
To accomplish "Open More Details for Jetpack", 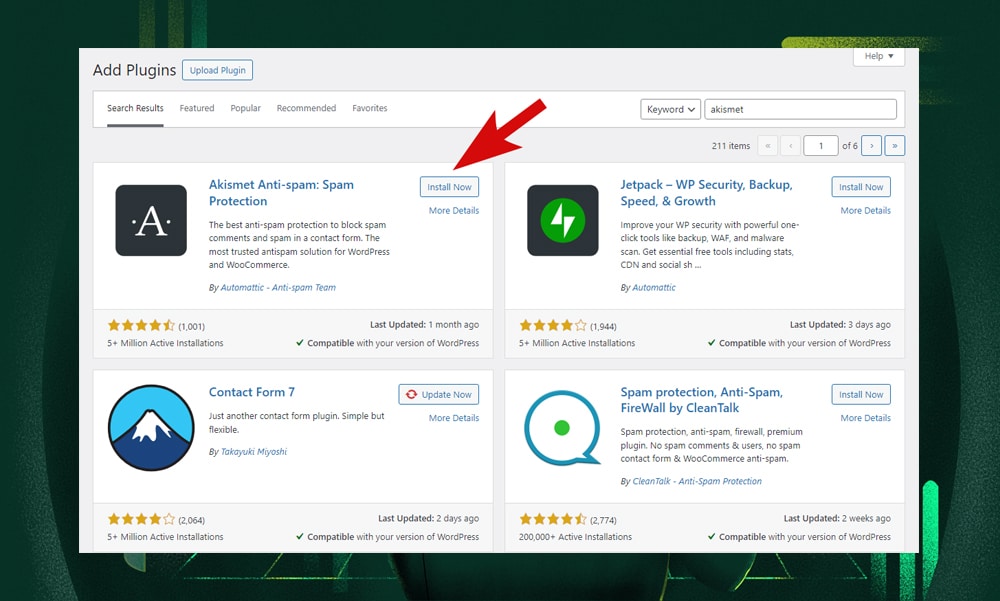I will [x=865, y=210].
